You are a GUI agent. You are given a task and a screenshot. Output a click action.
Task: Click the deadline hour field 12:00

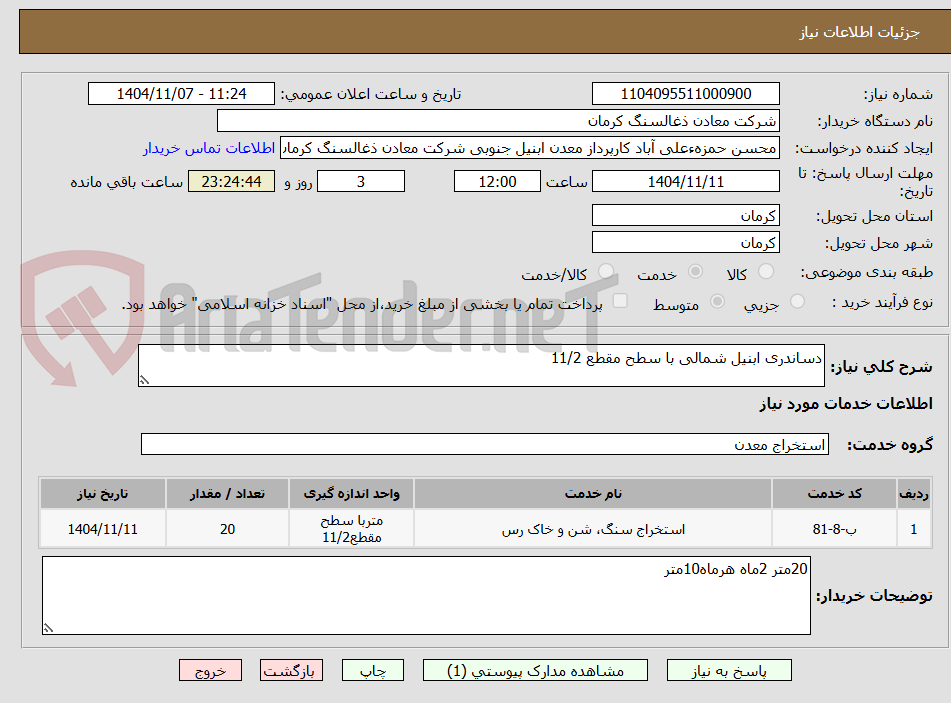pyautogui.click(x=497, y=181)
